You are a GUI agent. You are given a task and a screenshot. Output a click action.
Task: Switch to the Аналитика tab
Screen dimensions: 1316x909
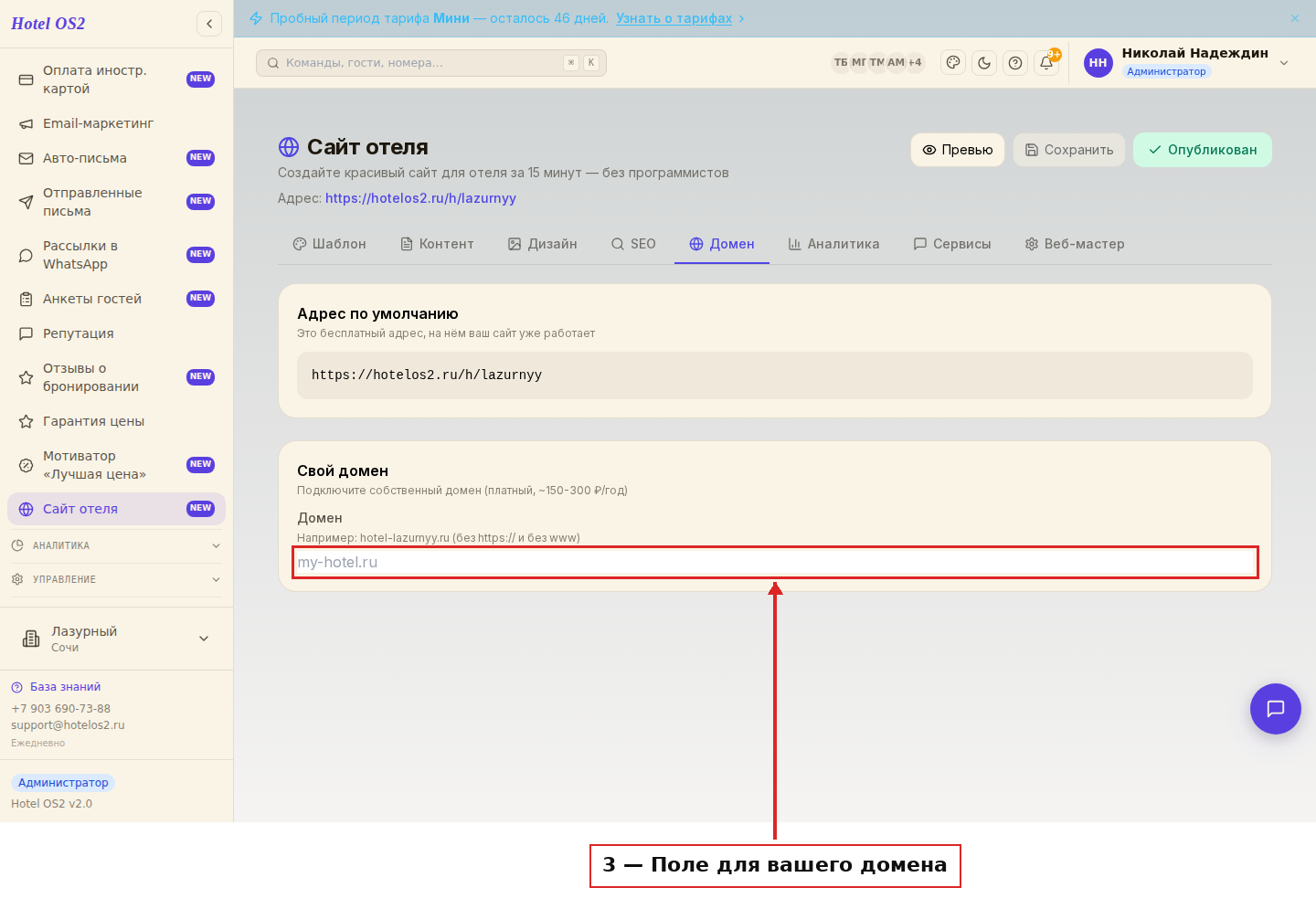(x=833, y=244)
